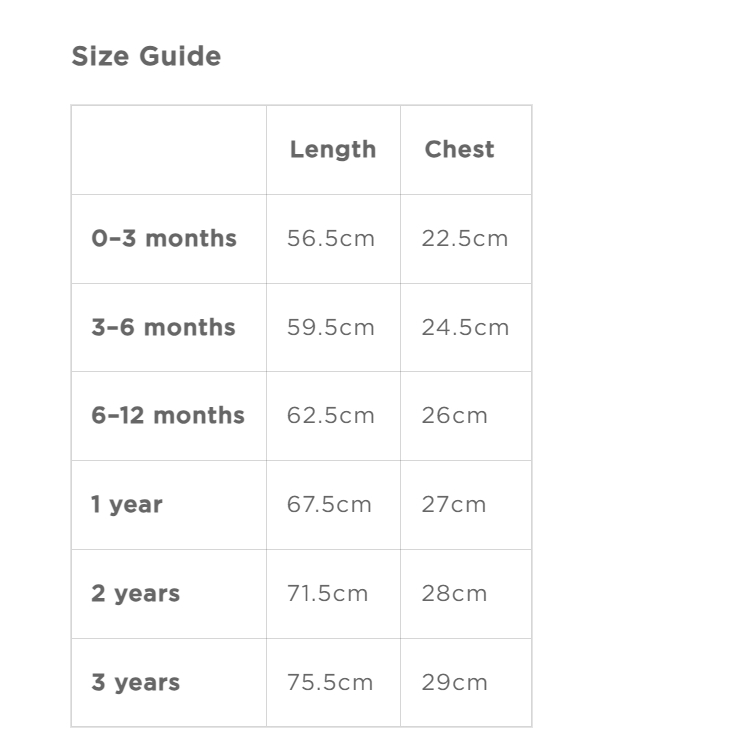
Task: Select the Chest column header
Action: point(459,150)
